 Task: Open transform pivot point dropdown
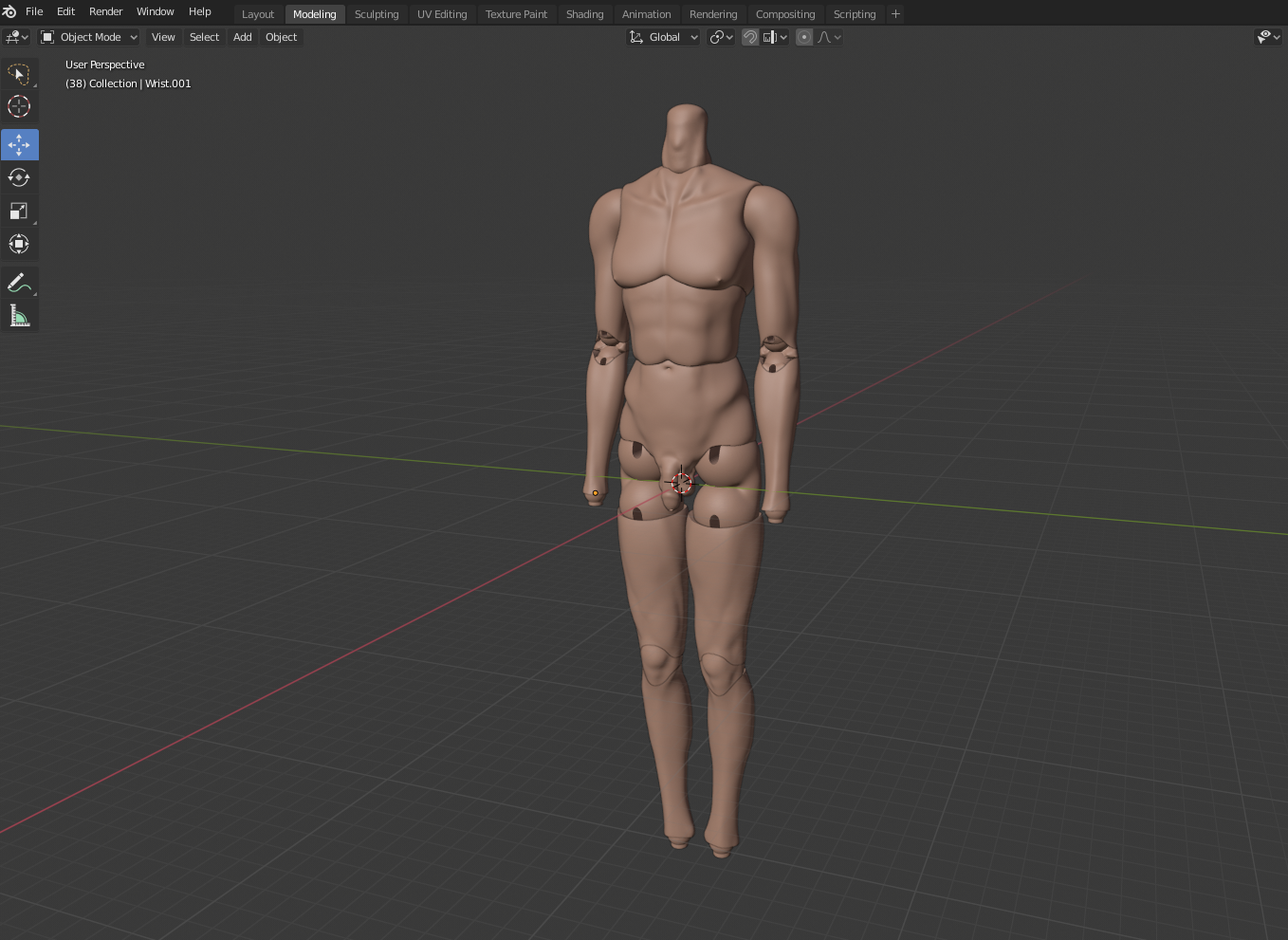pos(722,37)
